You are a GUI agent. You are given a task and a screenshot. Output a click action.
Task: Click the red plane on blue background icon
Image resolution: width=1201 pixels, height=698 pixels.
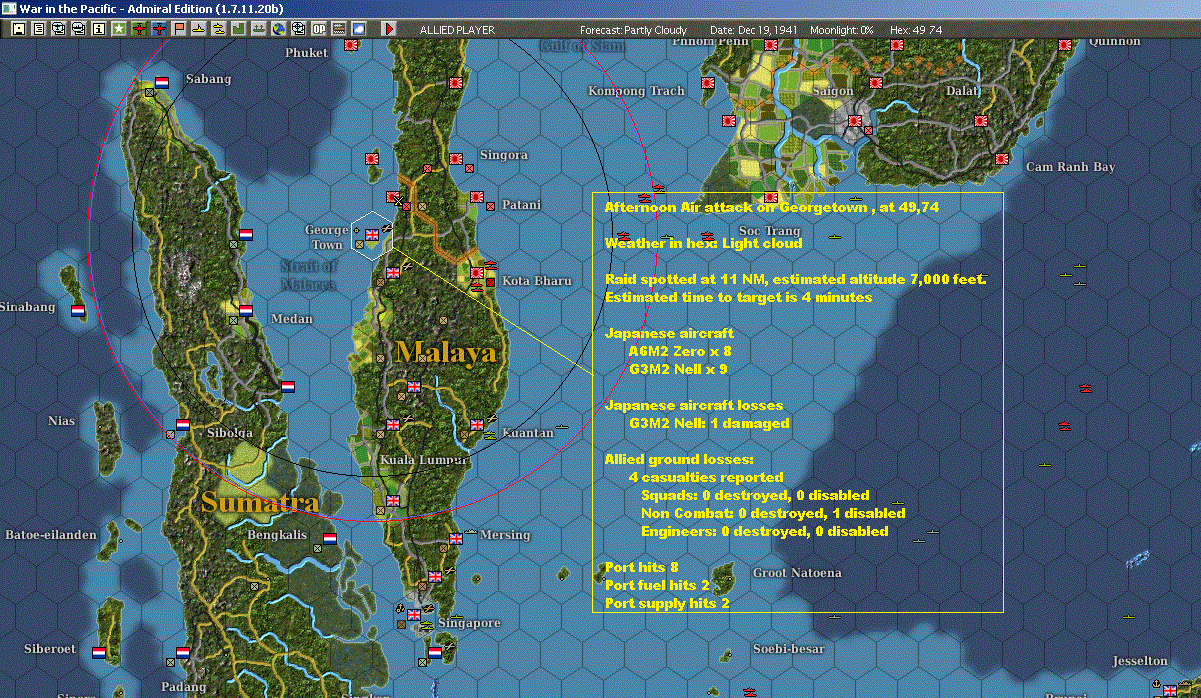[160, 29]
